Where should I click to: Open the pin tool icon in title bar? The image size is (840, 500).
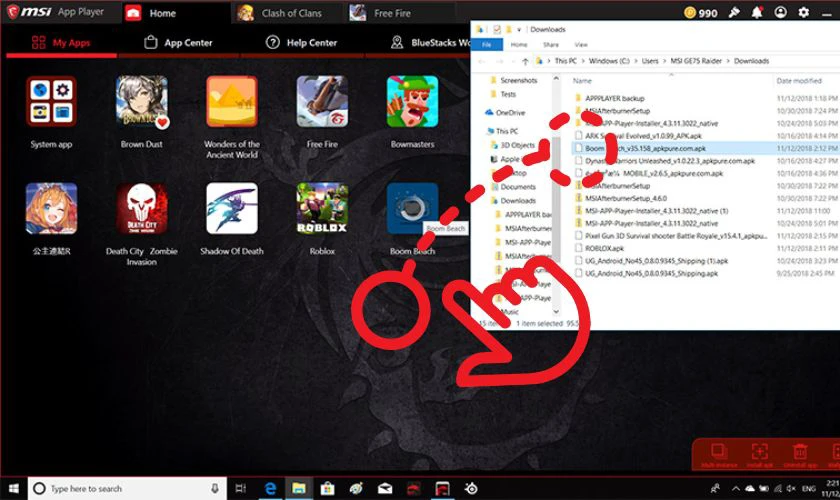(734, 12)
